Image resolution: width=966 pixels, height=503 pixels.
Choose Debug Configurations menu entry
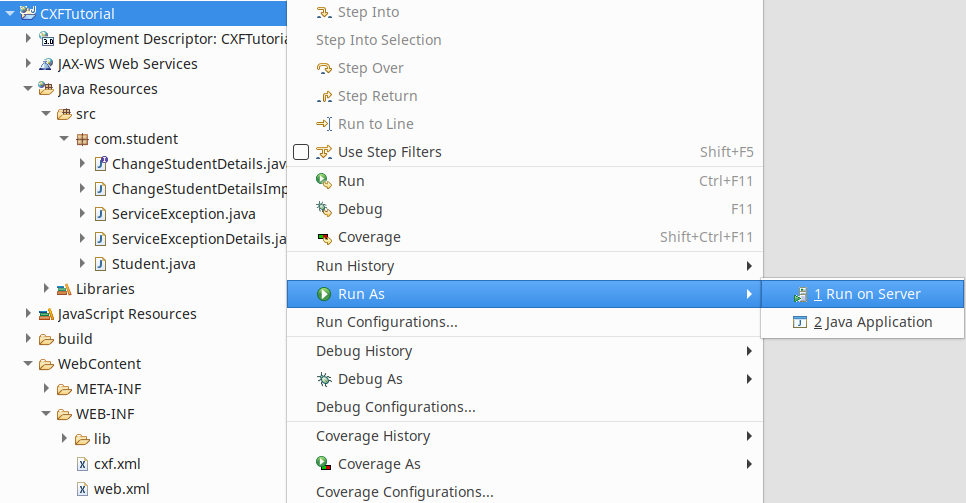coord(396,407)
